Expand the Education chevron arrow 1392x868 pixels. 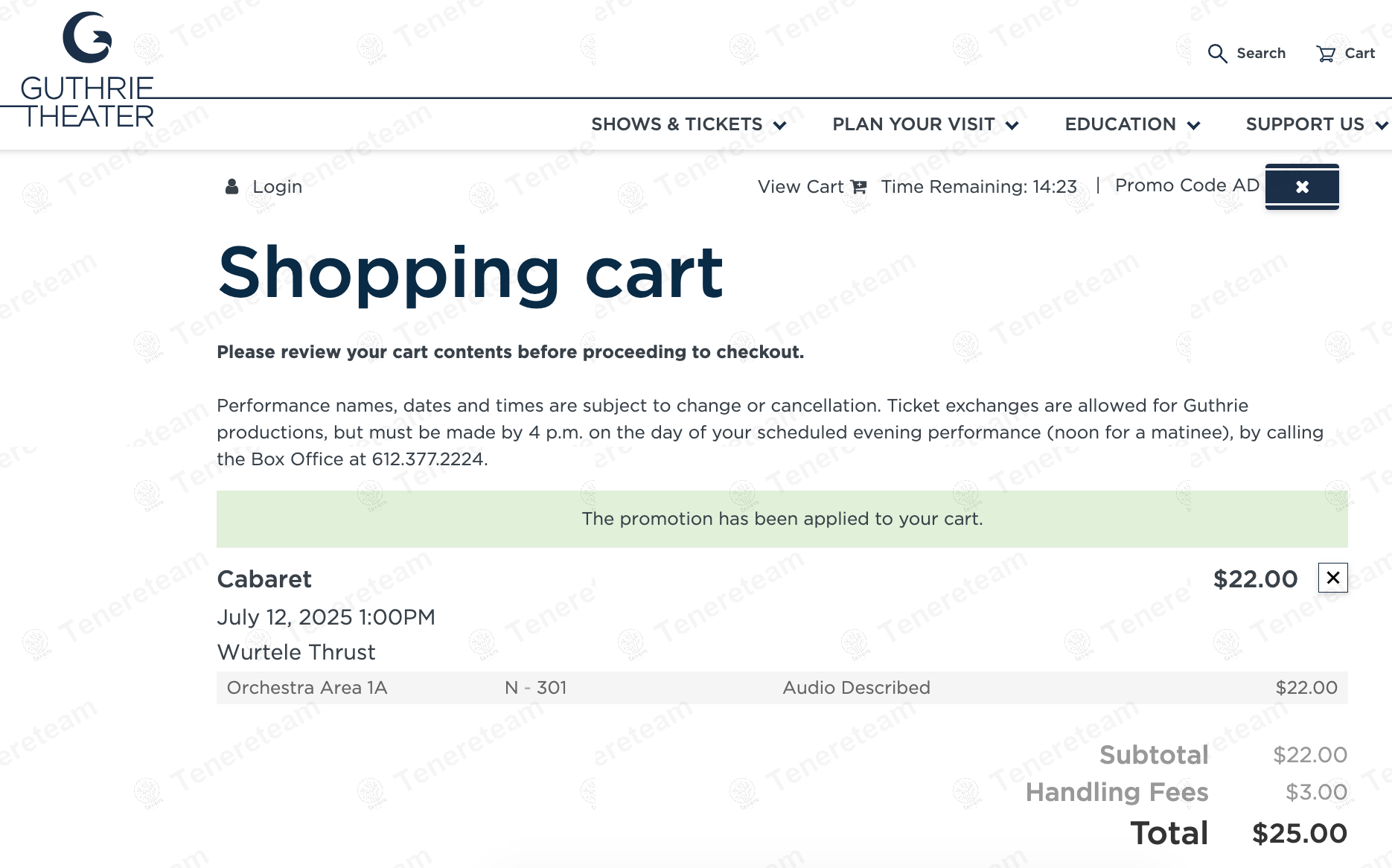[x=1193, y=125]
